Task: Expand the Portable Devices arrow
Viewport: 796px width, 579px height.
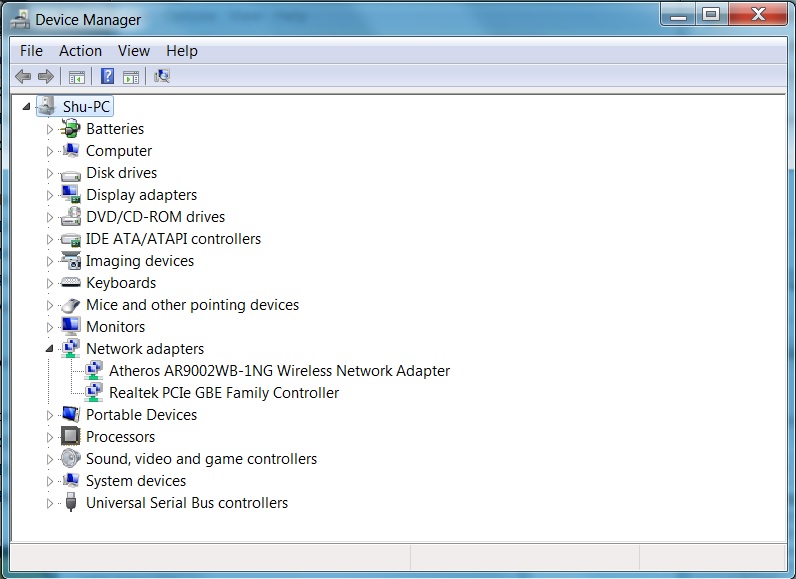Action: point(50,415)
